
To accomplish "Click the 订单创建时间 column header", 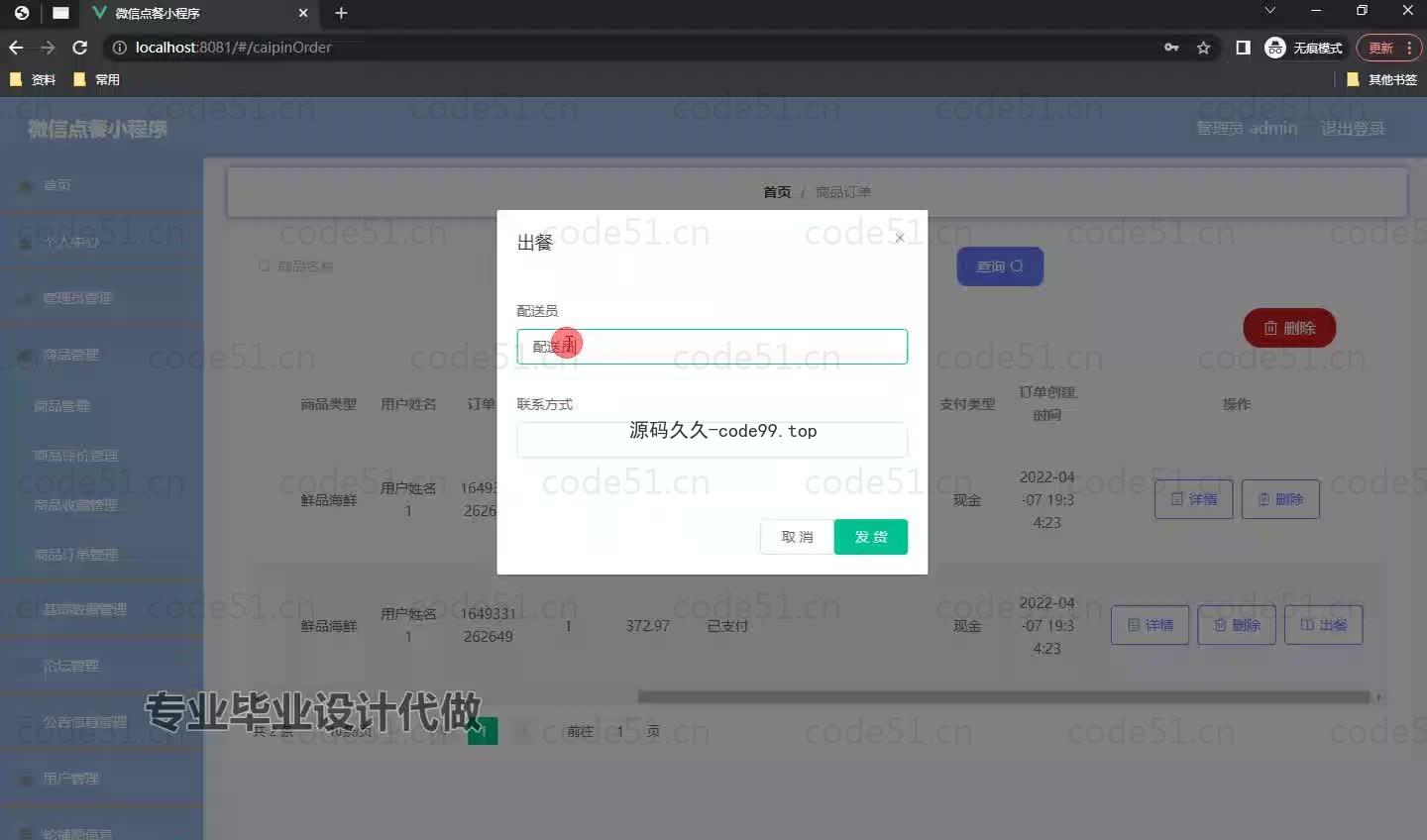I will [x=1047, y=403].
